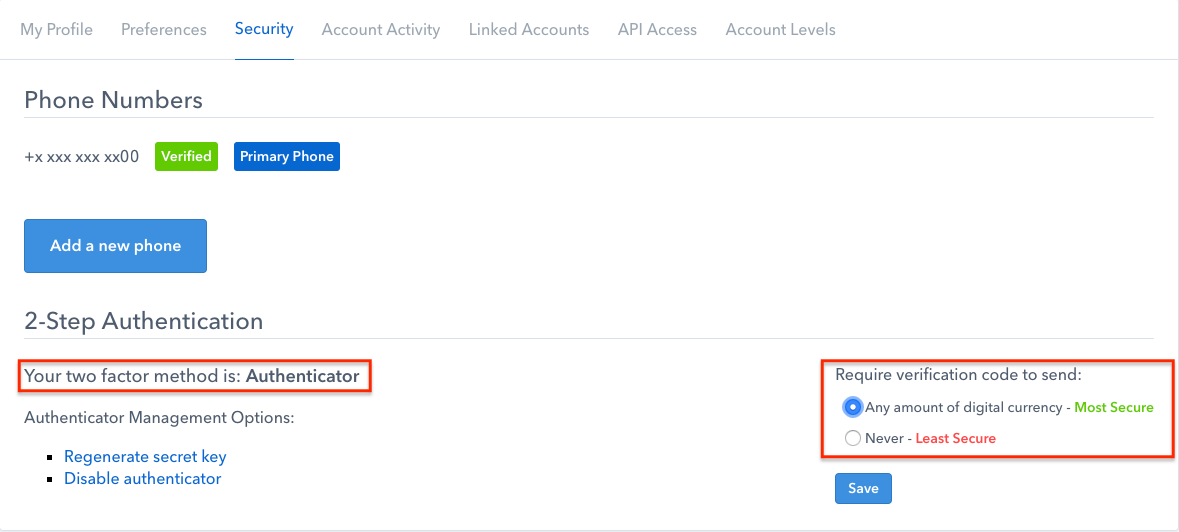The width and height of the screenshot is (1179, 532).
Task: Click the Add a new phone button
Action: [x=115, y=246]
